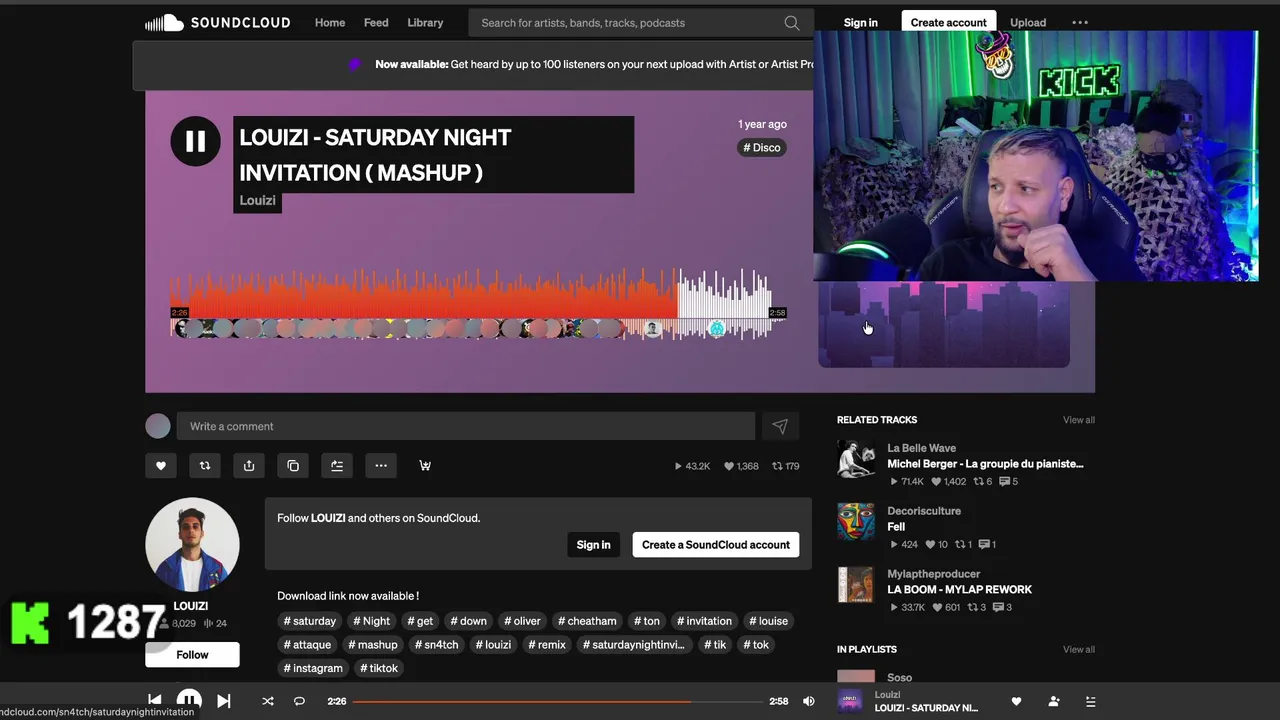1280x720 pixels.
Task: Open the LOUIZI profile avatar
Action: click(192, 545)
